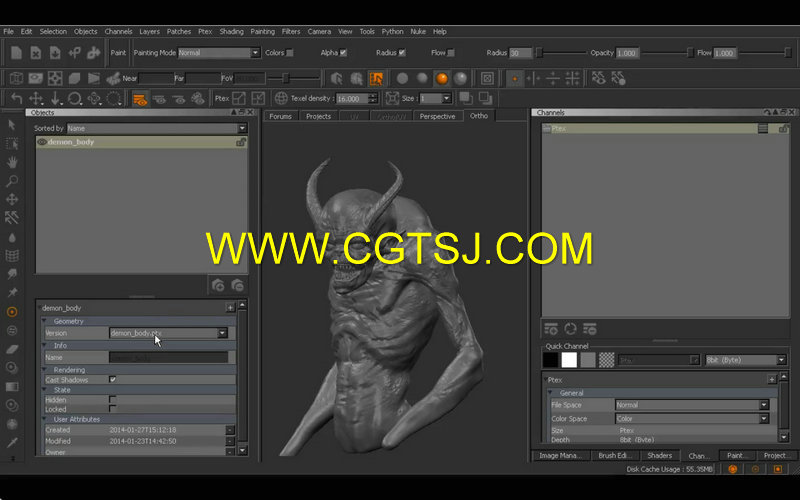The image size is (800, 500).
Task: Pick the black Quick Channel swatch
Action: click(x=550, y=360)
